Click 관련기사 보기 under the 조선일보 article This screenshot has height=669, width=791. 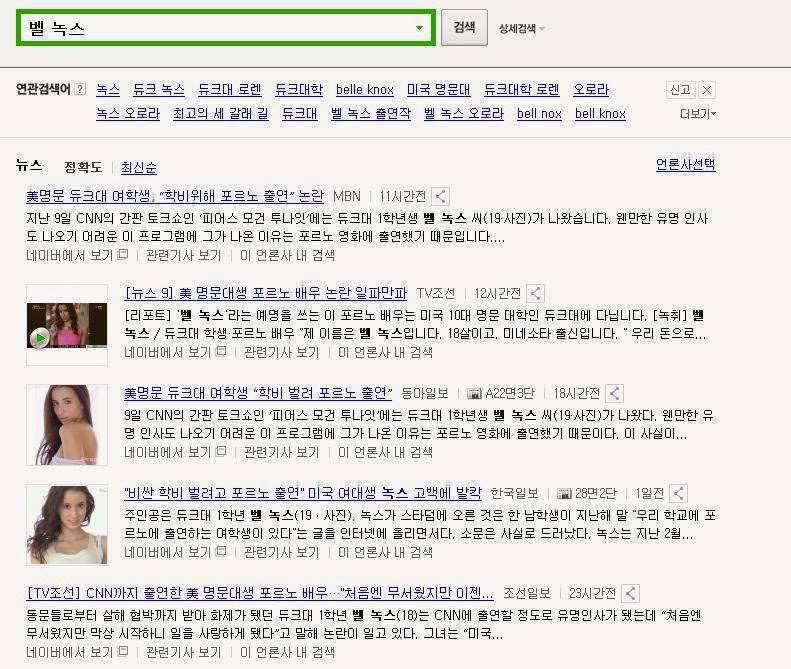pyautogui.click(x=184, y=652)
